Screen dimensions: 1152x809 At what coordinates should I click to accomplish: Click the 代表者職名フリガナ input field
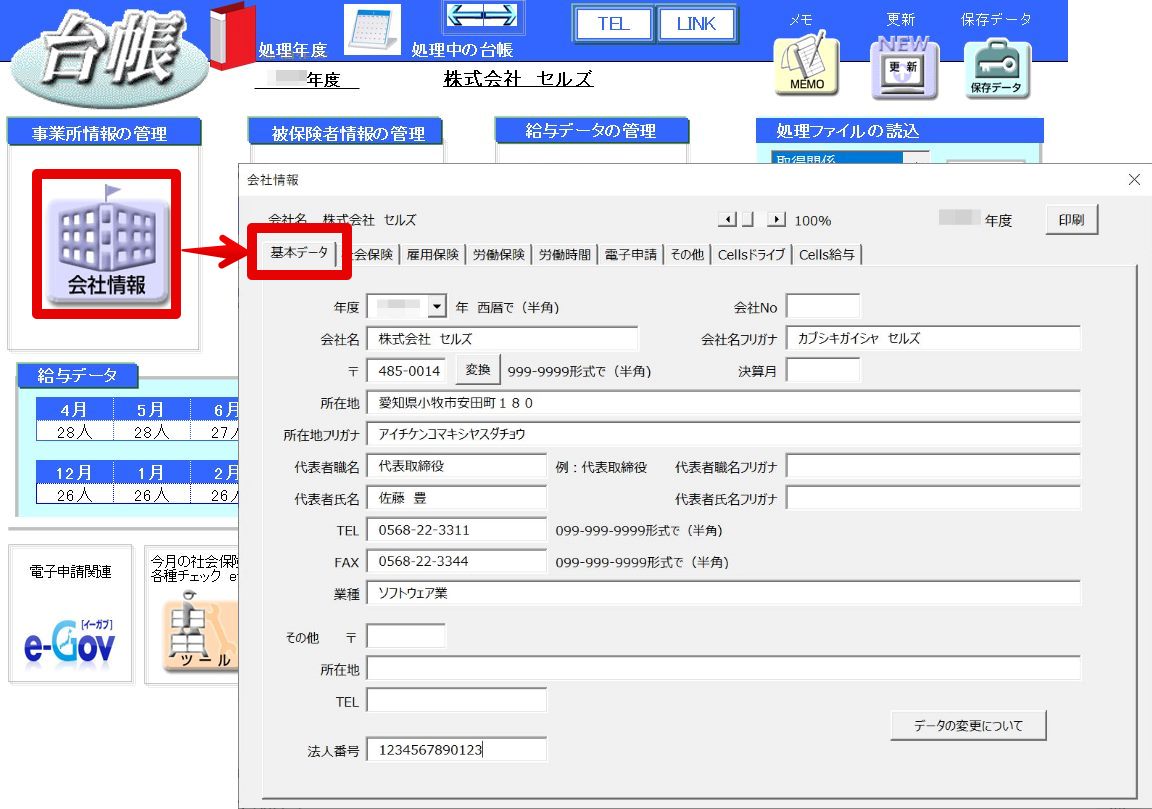pyautogui.click(x=933, y=466)
